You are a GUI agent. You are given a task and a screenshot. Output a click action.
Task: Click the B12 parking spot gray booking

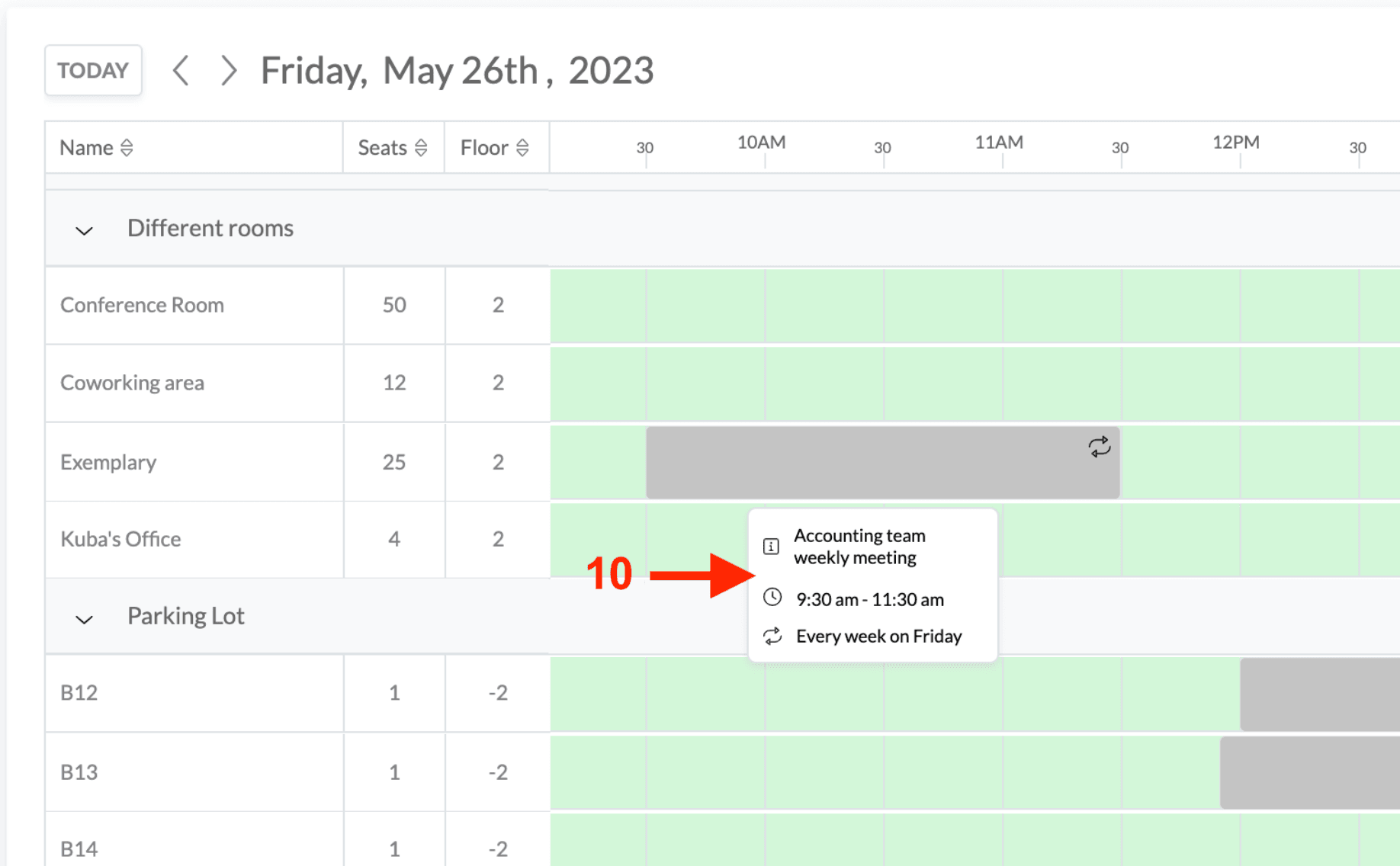[1319, 694]
